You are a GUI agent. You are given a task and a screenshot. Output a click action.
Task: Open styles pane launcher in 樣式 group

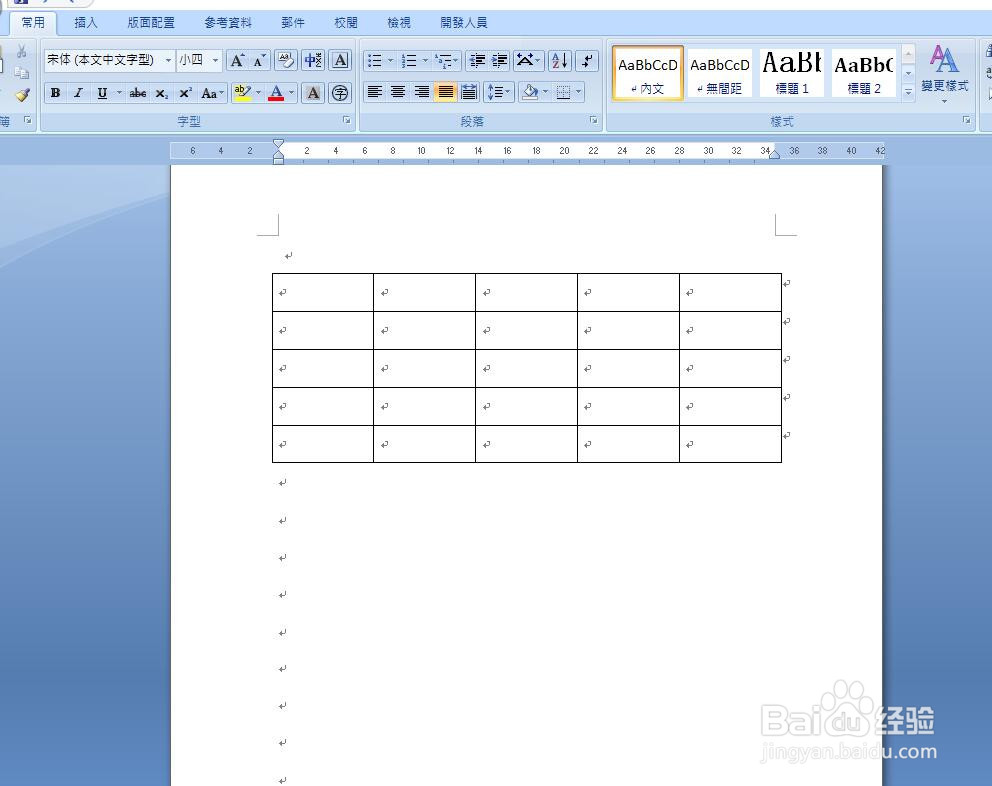point(967,120)
